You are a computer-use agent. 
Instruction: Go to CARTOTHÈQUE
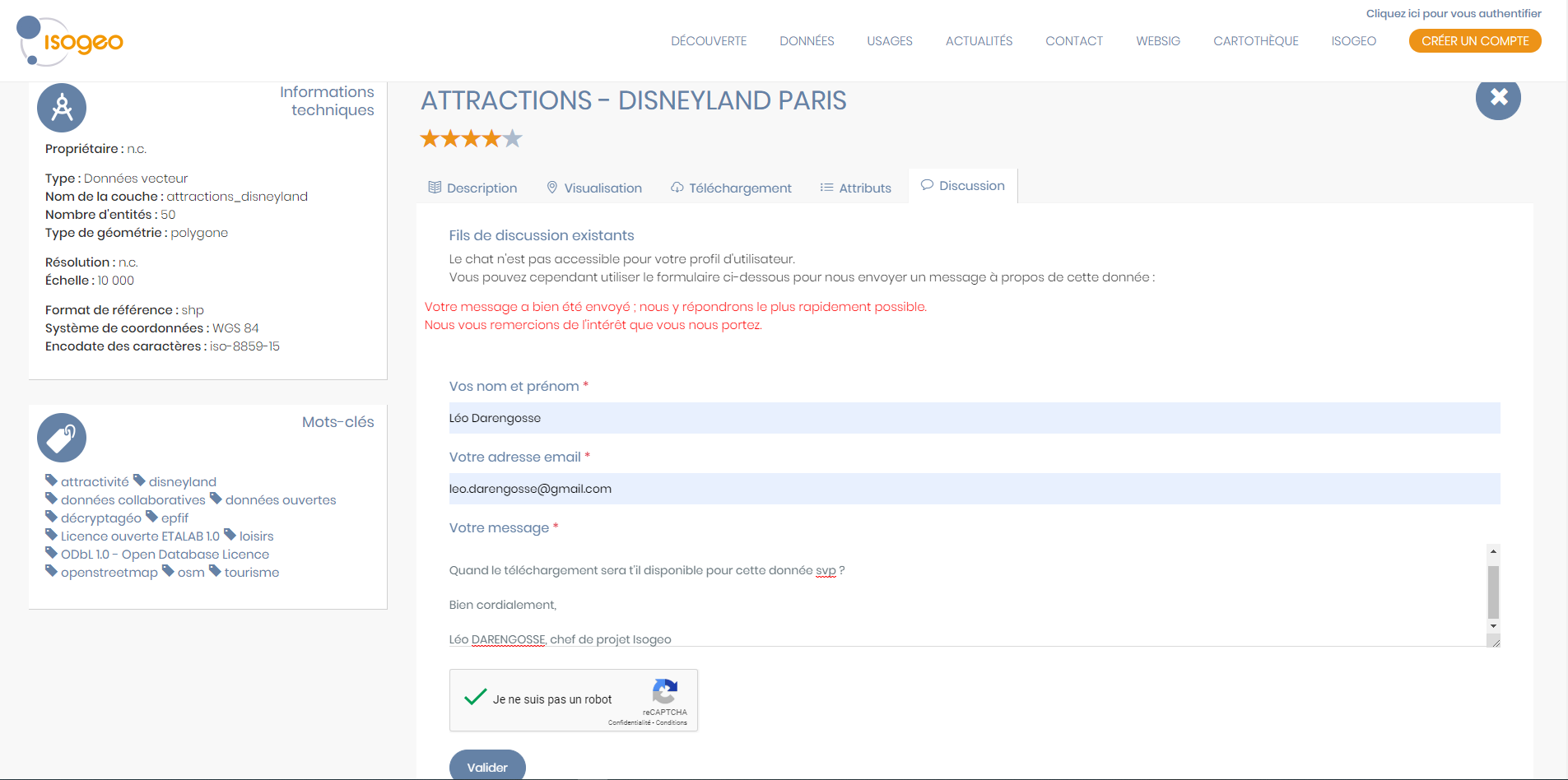[1256, 41]
